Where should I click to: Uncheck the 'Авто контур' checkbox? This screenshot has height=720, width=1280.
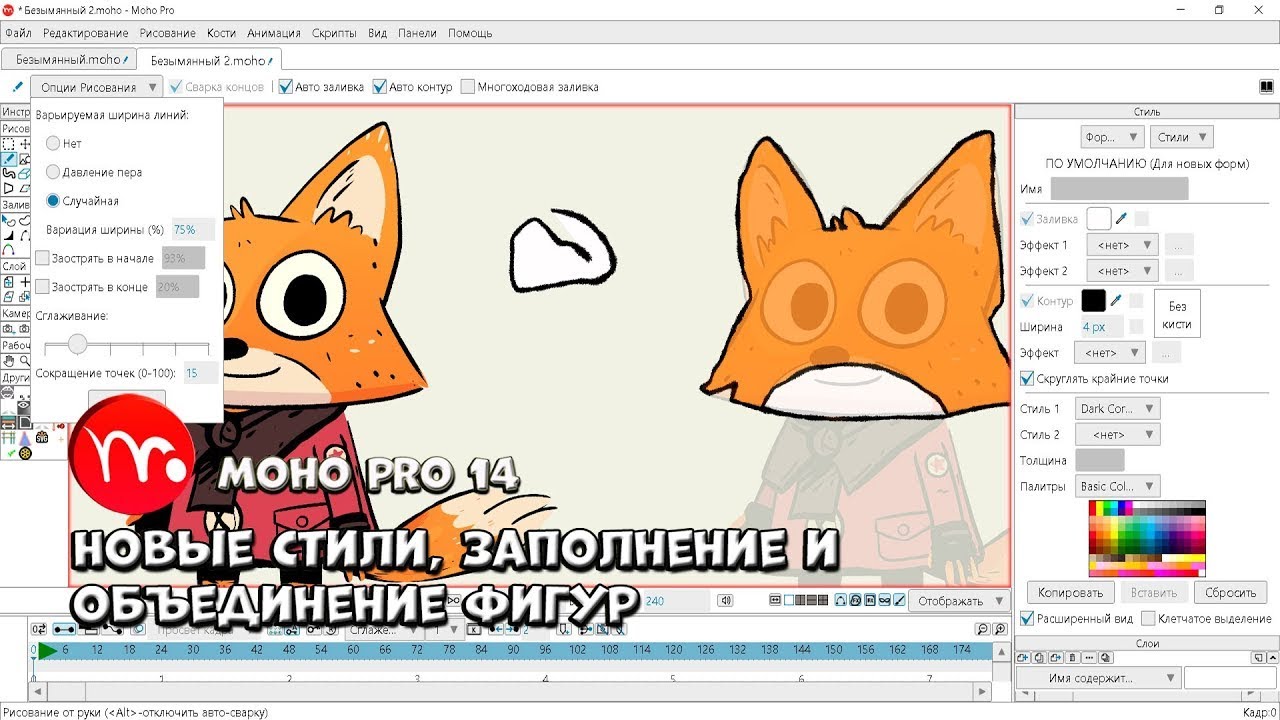coord(379,87)
